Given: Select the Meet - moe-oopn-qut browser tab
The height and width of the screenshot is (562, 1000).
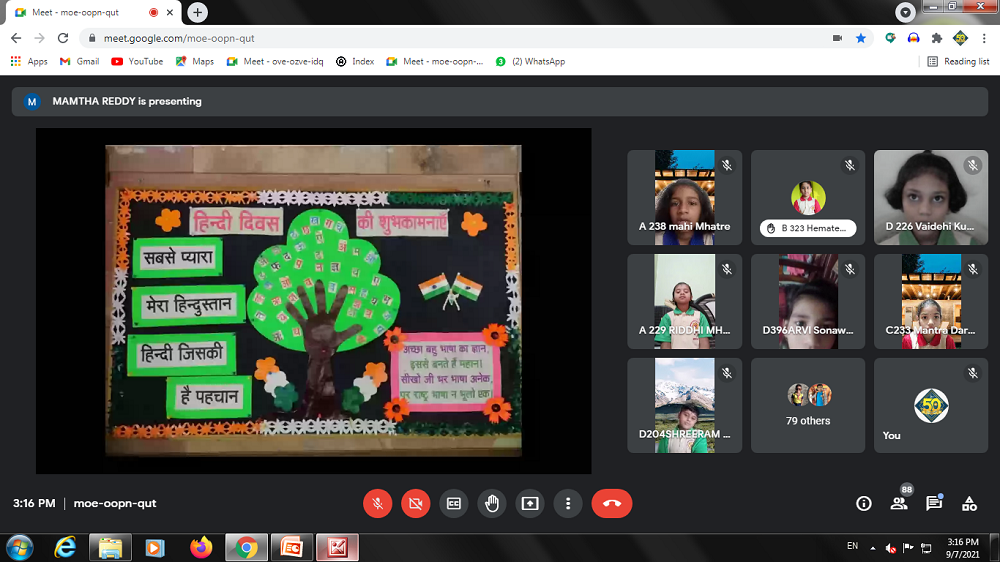Looking at the screenshot, I should 80,12.
